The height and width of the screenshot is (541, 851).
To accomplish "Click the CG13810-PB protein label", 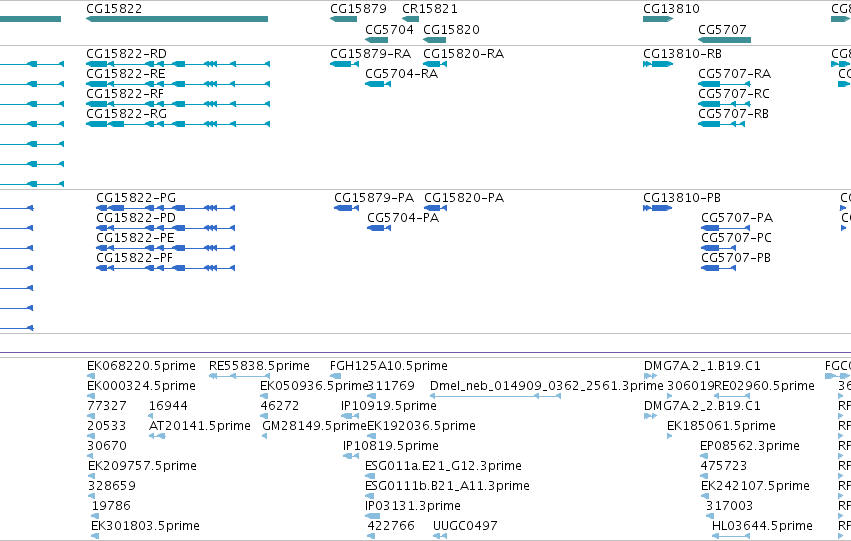I will pyautogui.click(x=682, y=198).
